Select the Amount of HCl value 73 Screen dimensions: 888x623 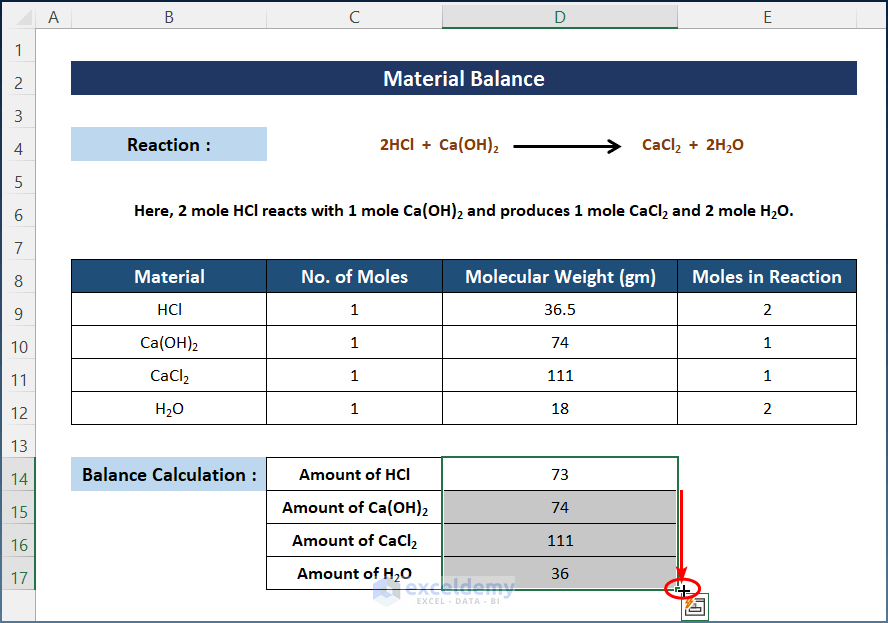point(559,475)
